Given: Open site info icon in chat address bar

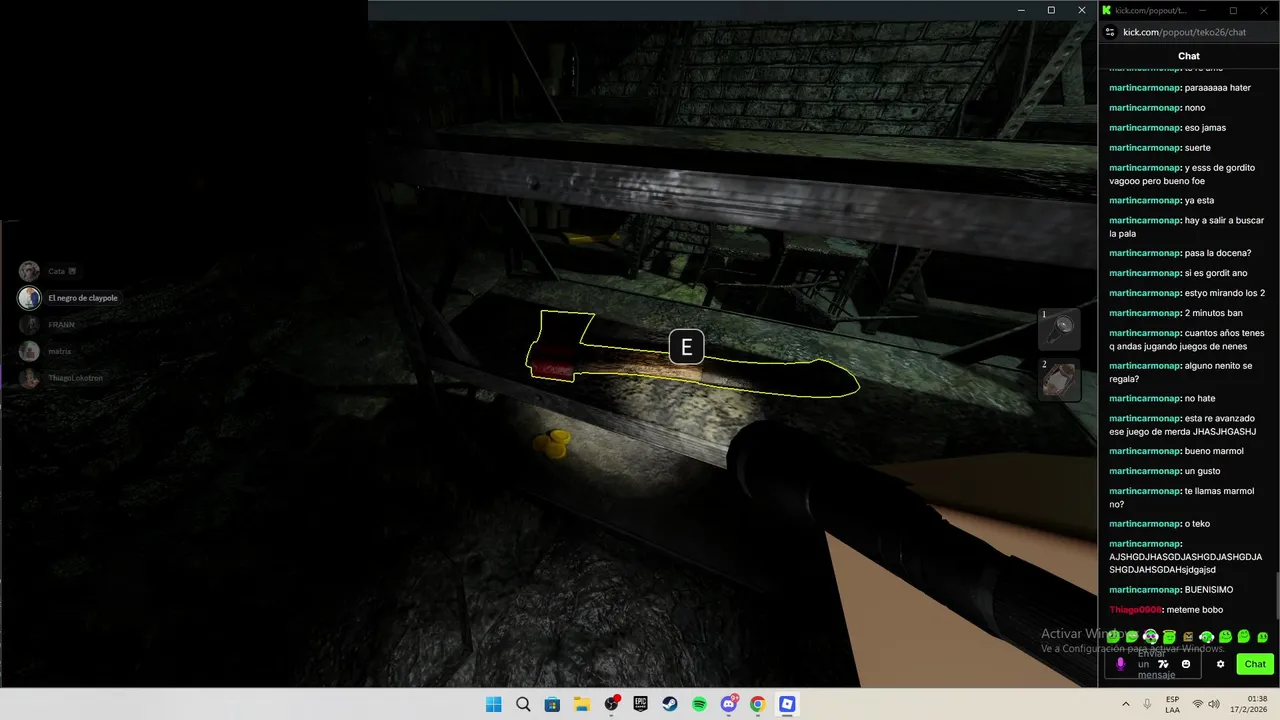Looking at the screenshot, I should (x=1110, y=32).
